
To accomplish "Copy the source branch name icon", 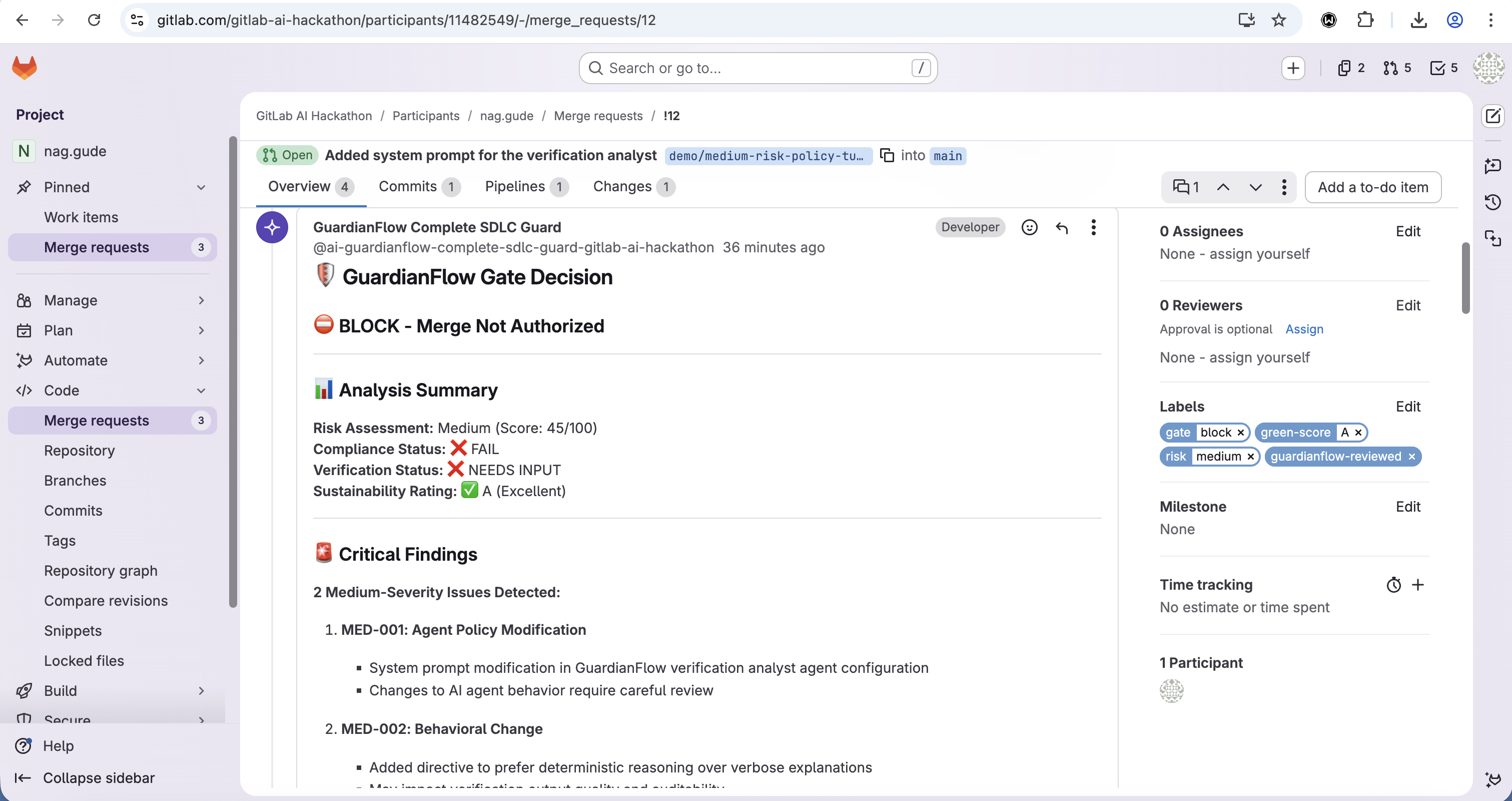I will [887, 155].
